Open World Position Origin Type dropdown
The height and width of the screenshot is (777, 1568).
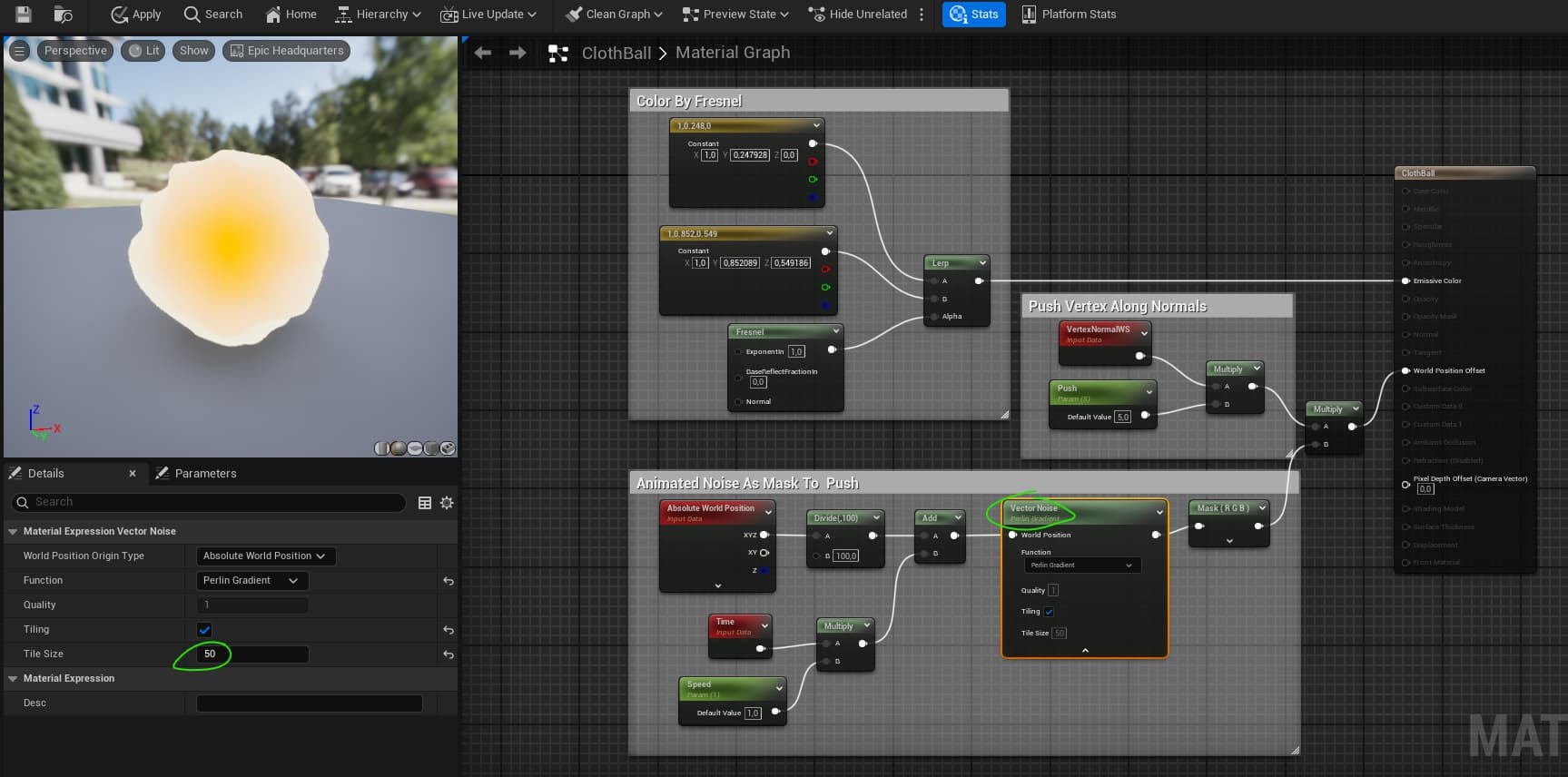click(265, 556)
